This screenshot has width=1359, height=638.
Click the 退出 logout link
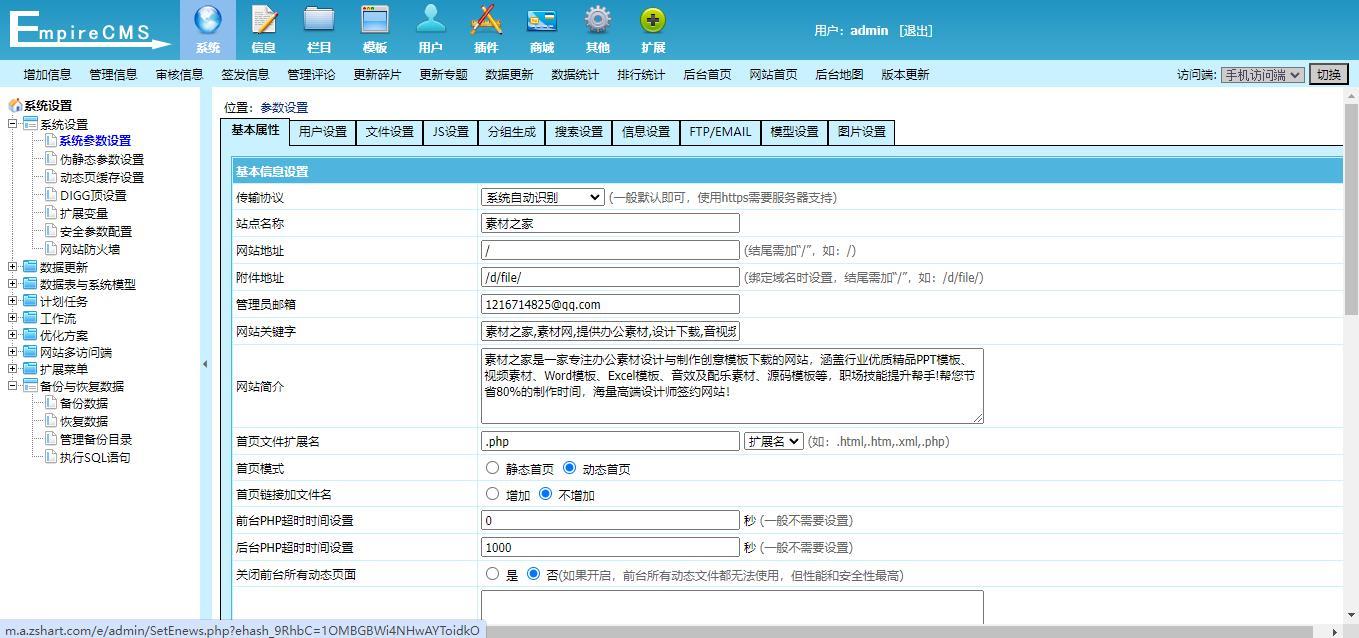coord(915,30)
